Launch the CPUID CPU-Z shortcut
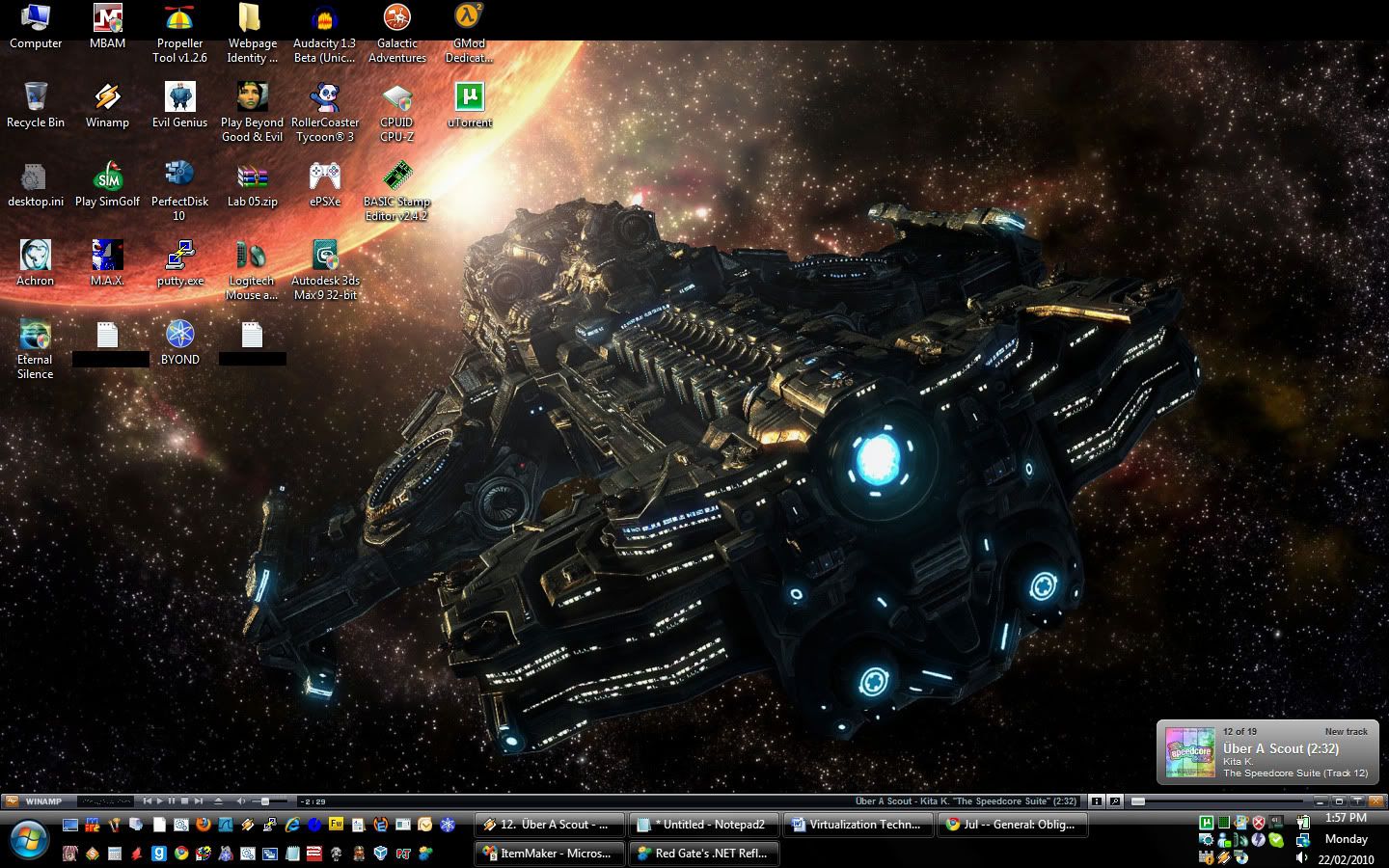 click(396, 112)
